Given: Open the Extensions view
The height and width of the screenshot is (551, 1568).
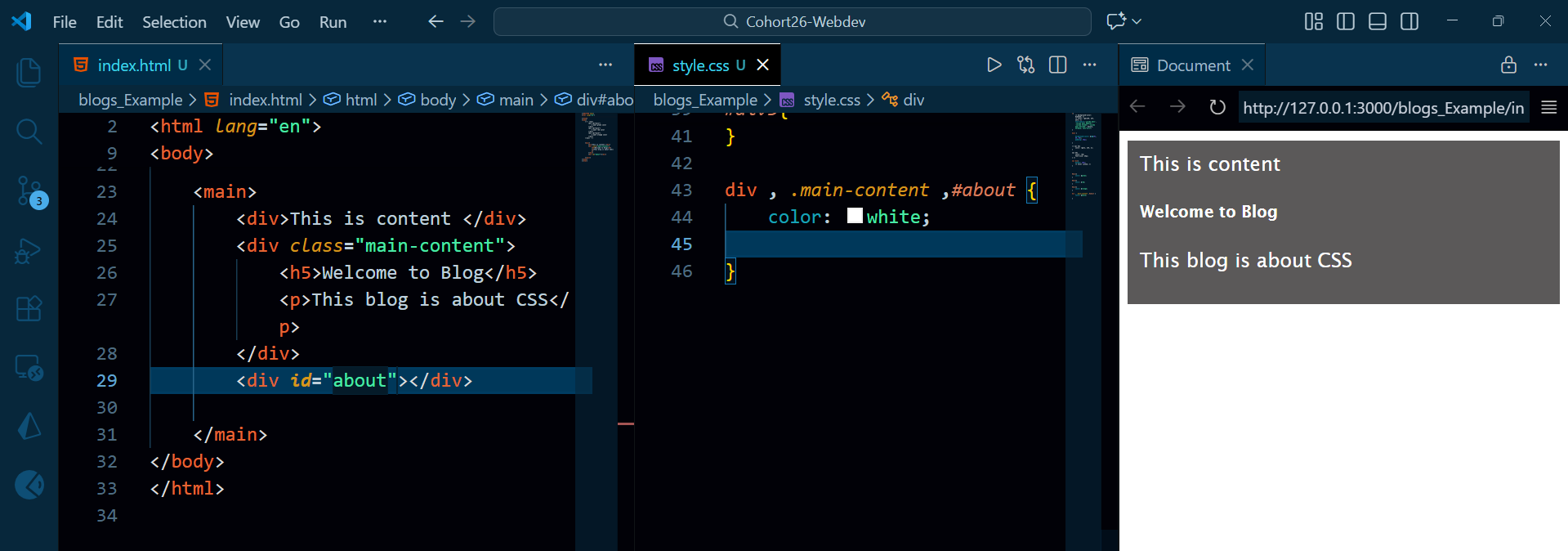Looking at the screenshot, I should [x=29, y=309].
